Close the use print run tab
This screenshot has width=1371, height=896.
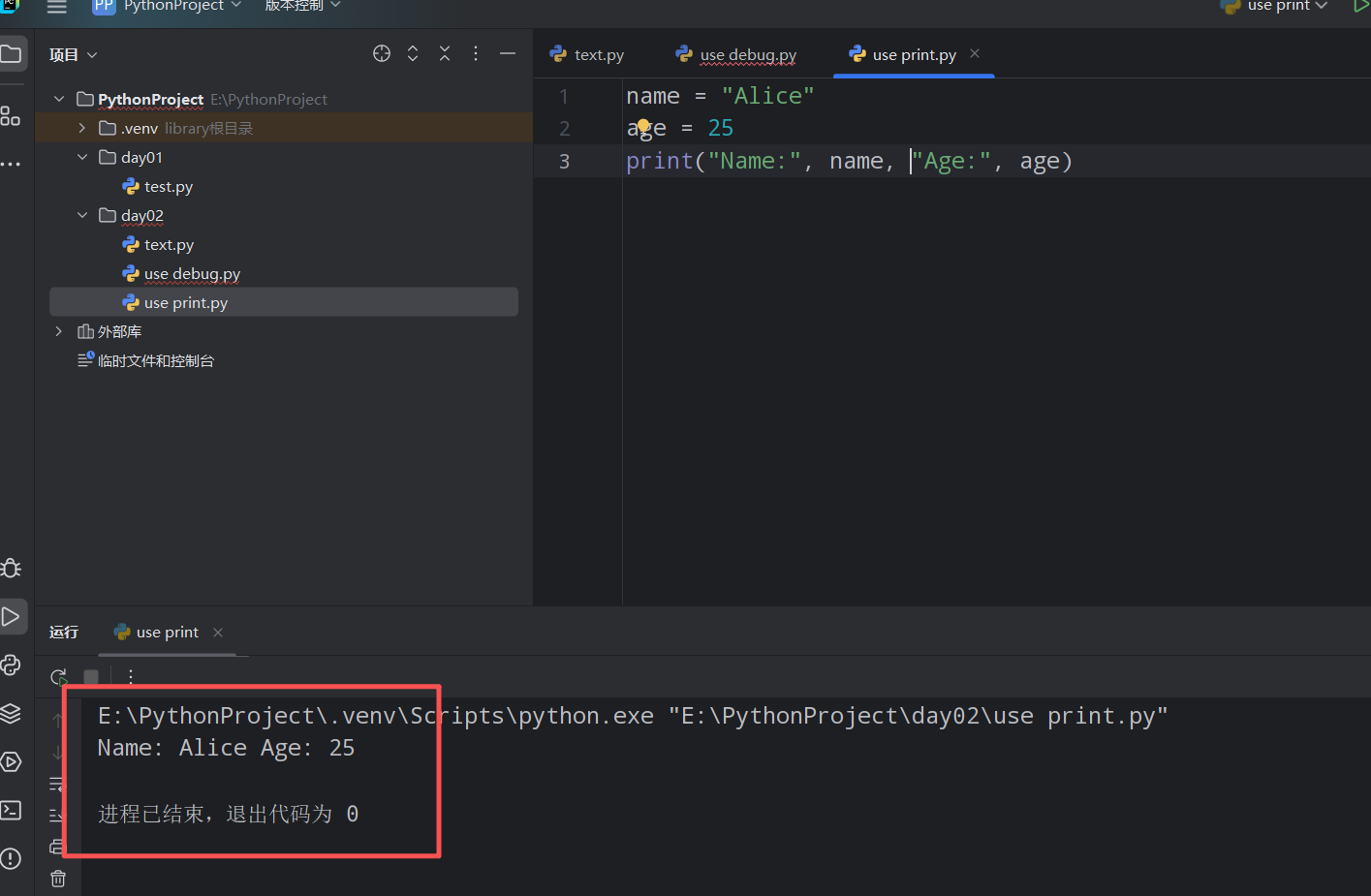(x=218, y=633)
